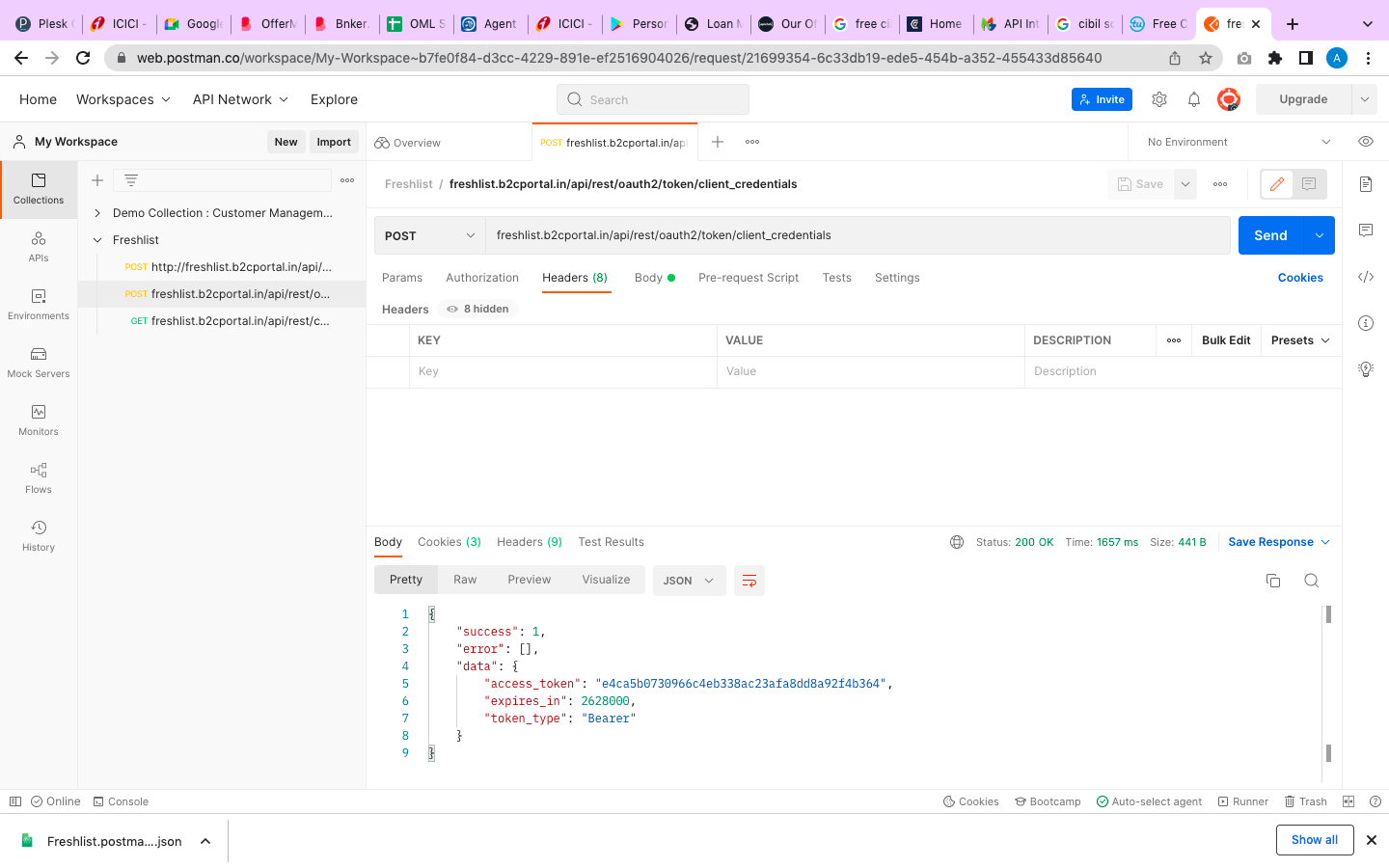1389x868 pixels.
Task: Switch to the Authorization tab
Action: 482,278
